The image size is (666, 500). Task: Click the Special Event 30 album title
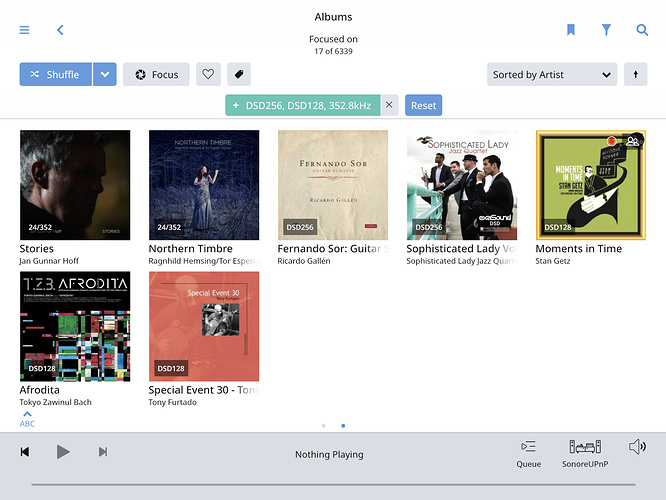(x=204, y=390)
